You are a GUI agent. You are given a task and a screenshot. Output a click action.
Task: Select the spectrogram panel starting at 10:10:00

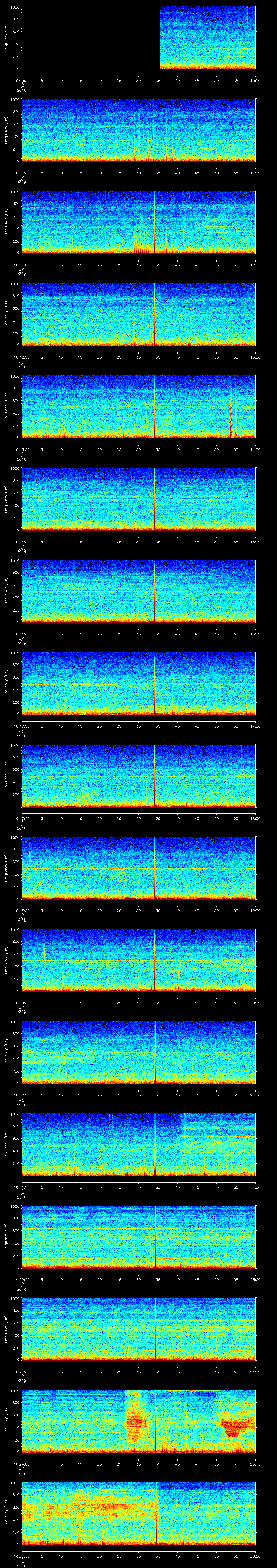[x=139, y=130]
